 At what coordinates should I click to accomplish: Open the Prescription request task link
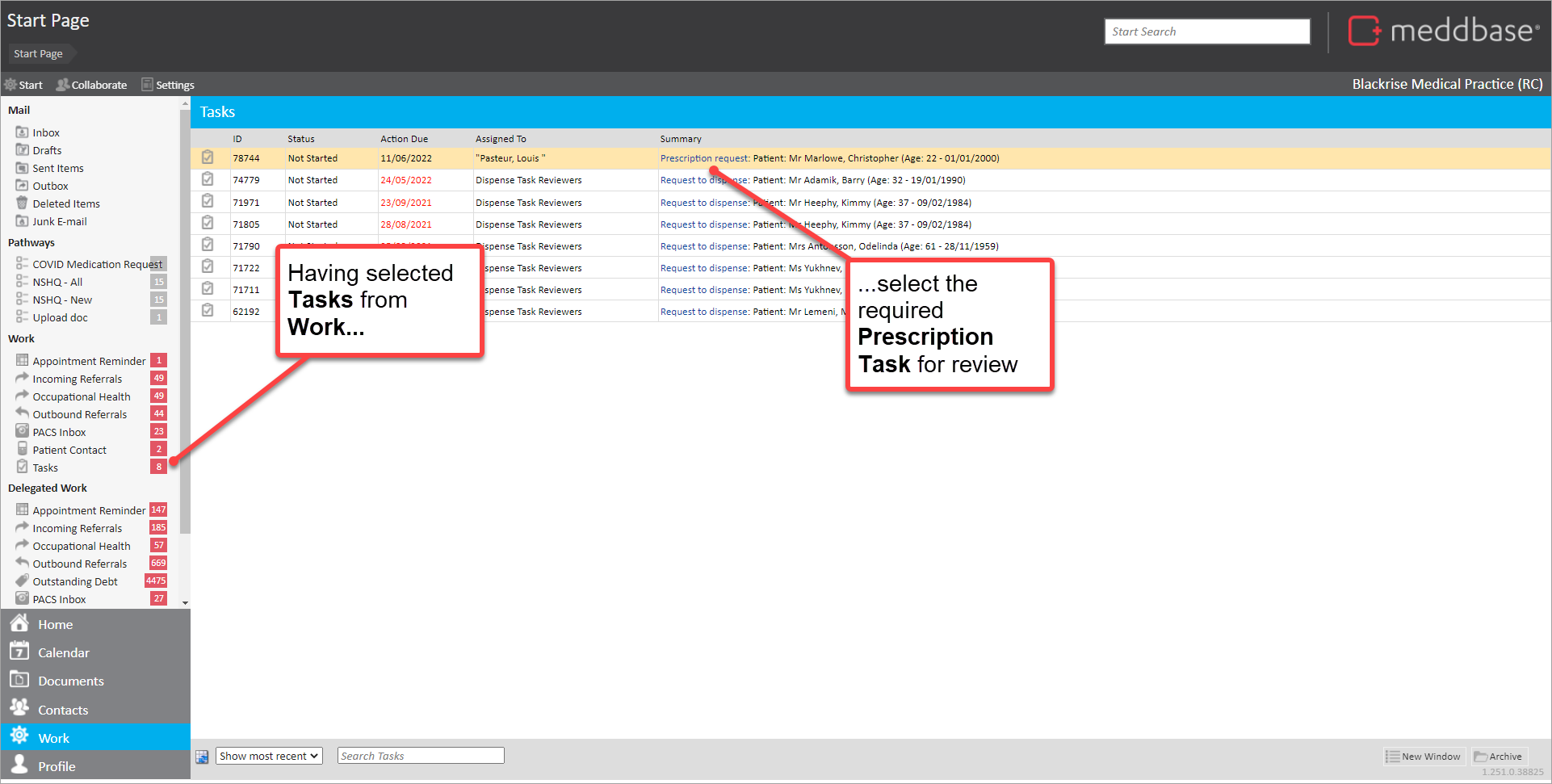704,158
